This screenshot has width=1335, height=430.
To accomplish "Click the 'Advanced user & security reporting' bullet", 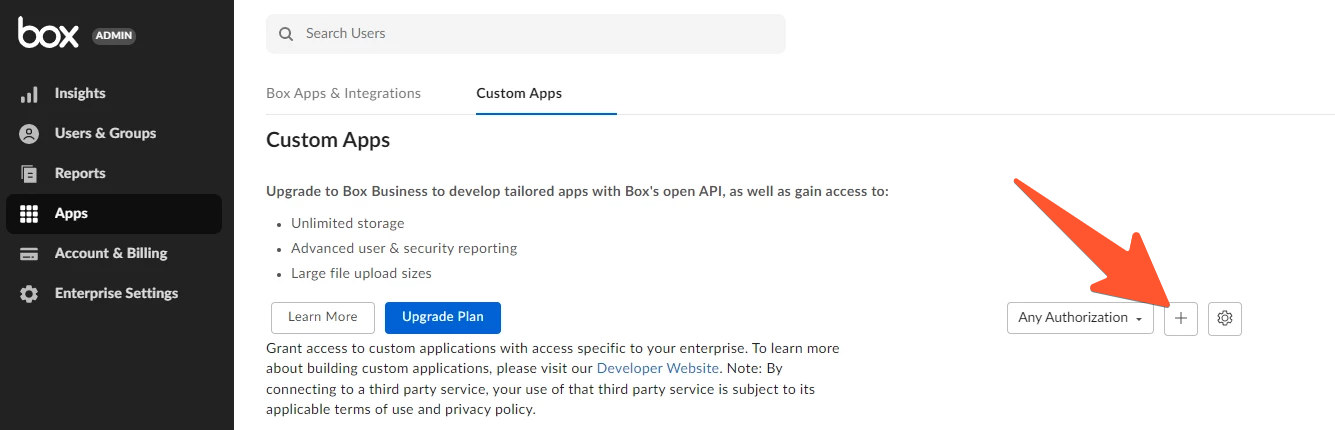I will click(x=404, y=248).
